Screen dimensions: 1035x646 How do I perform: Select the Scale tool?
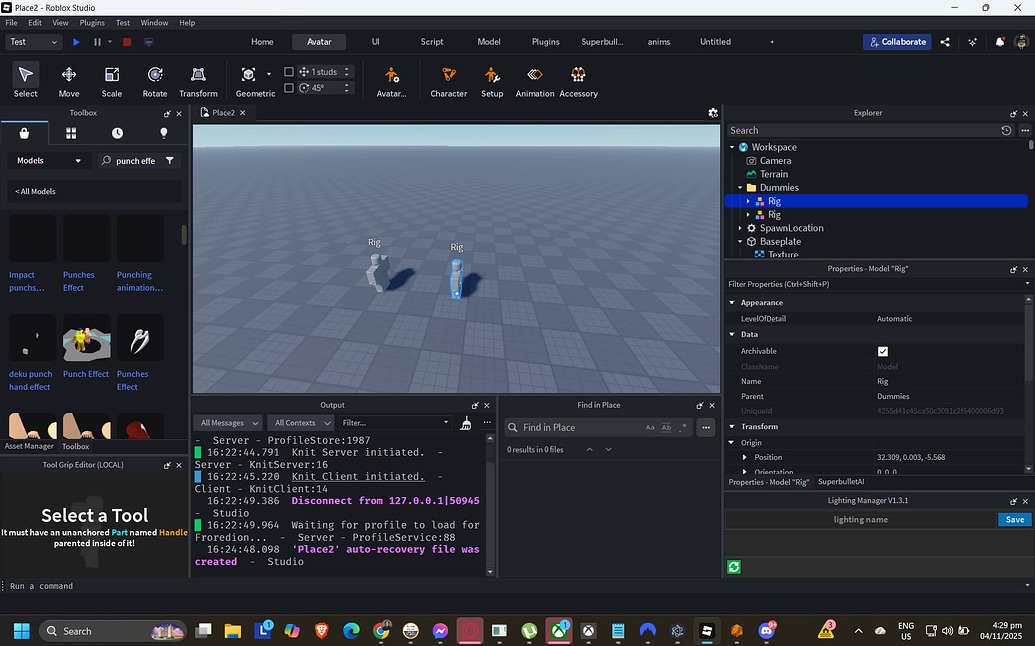[111, 80]
